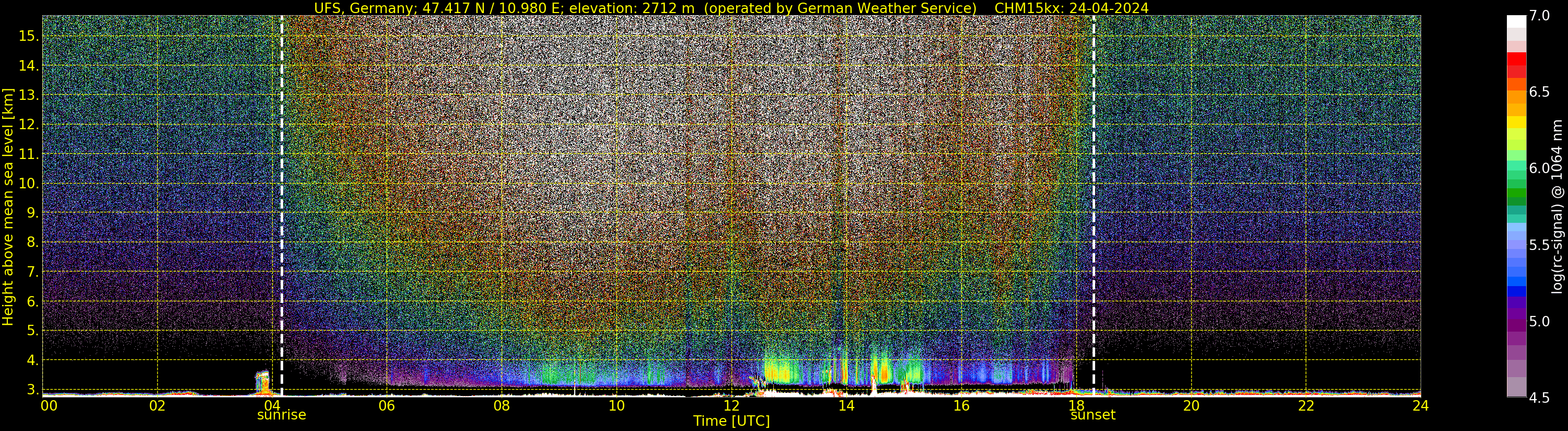Click the '5.0' colorbar tick label
Viewport: 1568px width, 431px height.
pos(1539,321)
